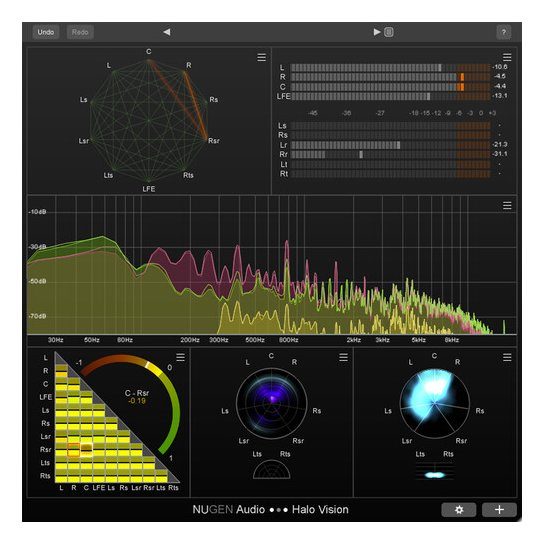Click the -31.1 peak value for Rr
The width and height of the screenshot is (544, 544).
pyautogui.click(x=500, y=154)
